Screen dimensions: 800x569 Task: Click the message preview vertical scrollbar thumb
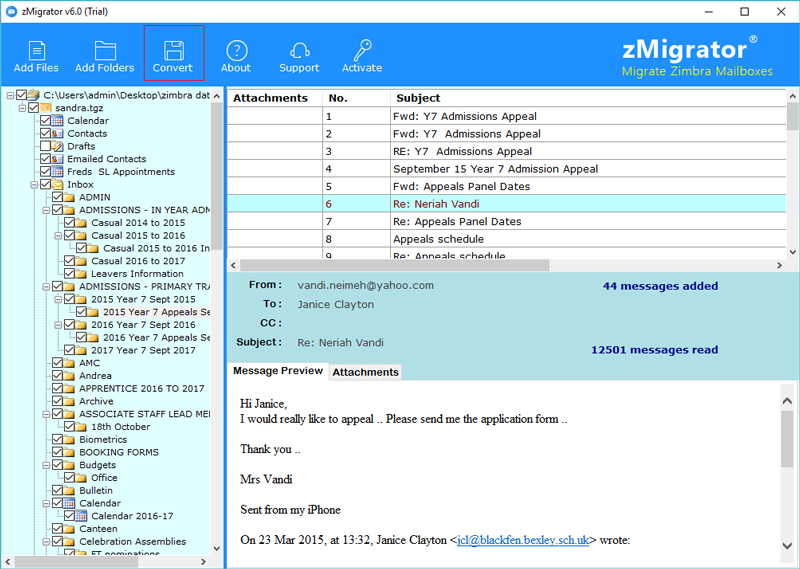tap(787, 439)
